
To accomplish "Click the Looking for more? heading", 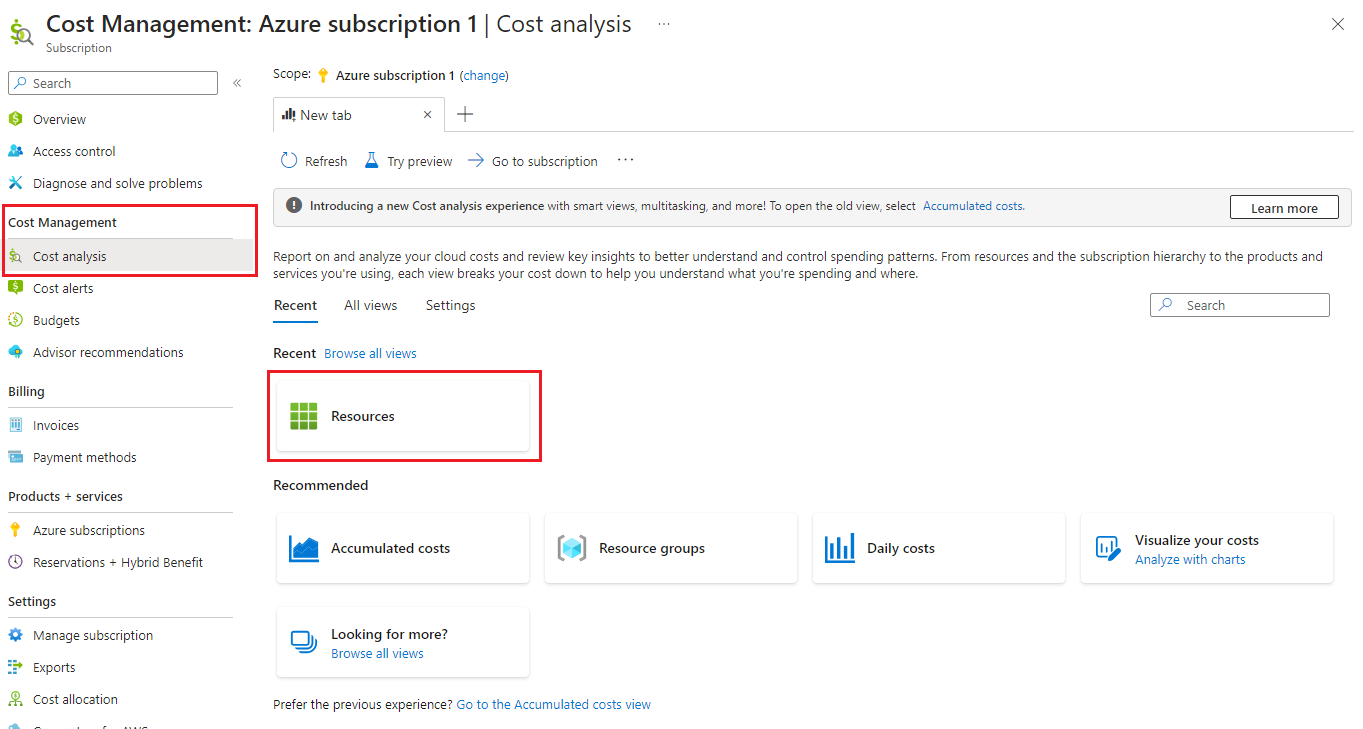I will 390,634.
